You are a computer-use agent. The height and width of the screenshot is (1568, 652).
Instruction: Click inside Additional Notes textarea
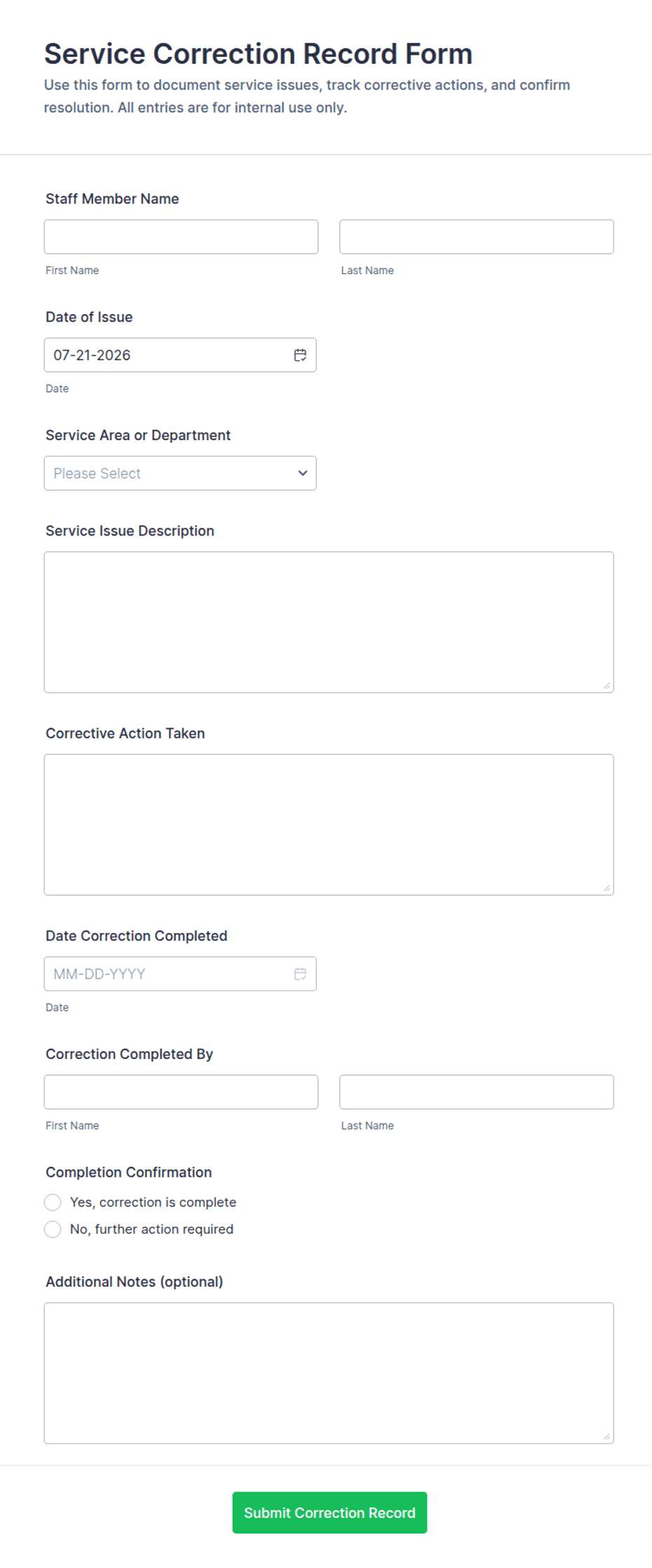click(329, 1373)
